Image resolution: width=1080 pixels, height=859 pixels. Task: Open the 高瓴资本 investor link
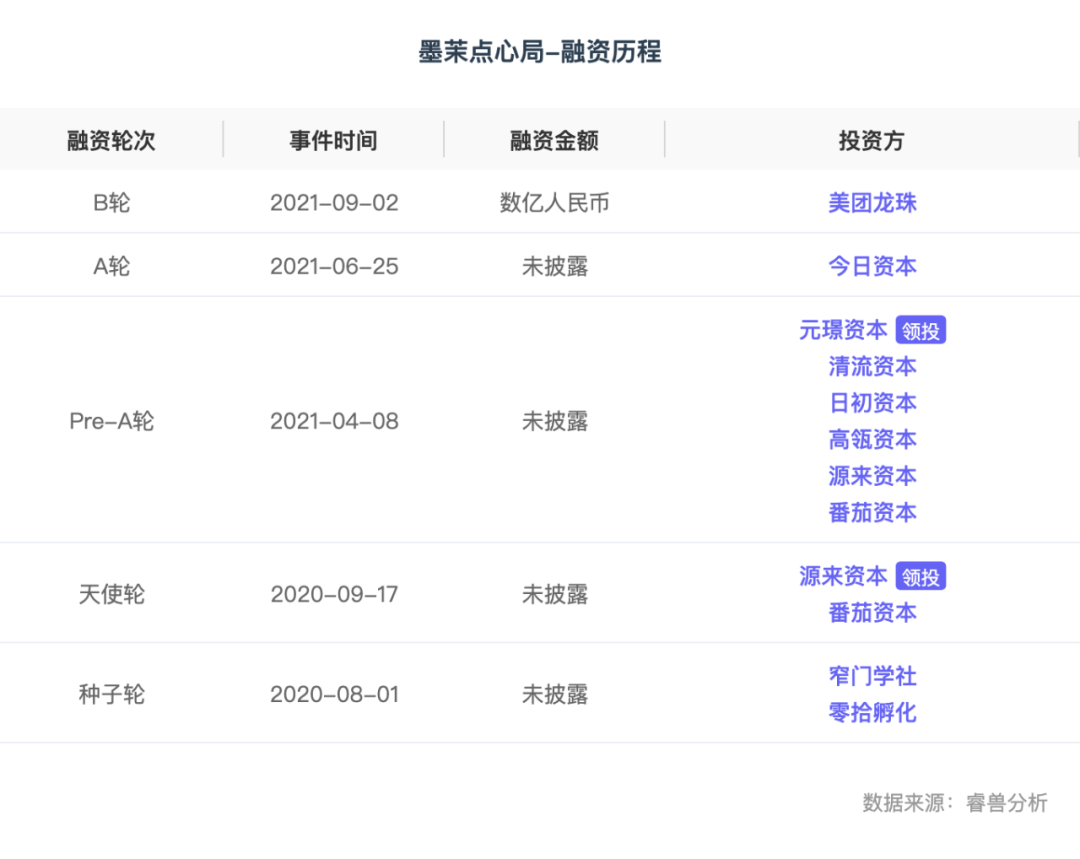872,439
